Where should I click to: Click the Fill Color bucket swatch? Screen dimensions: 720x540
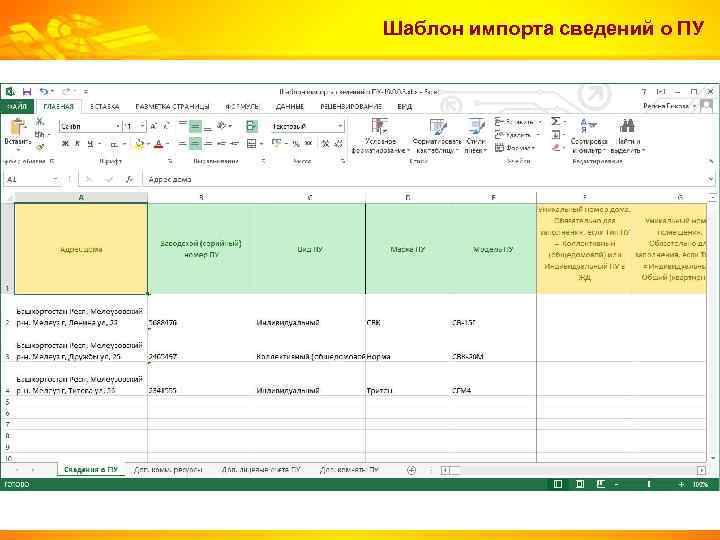140,144
